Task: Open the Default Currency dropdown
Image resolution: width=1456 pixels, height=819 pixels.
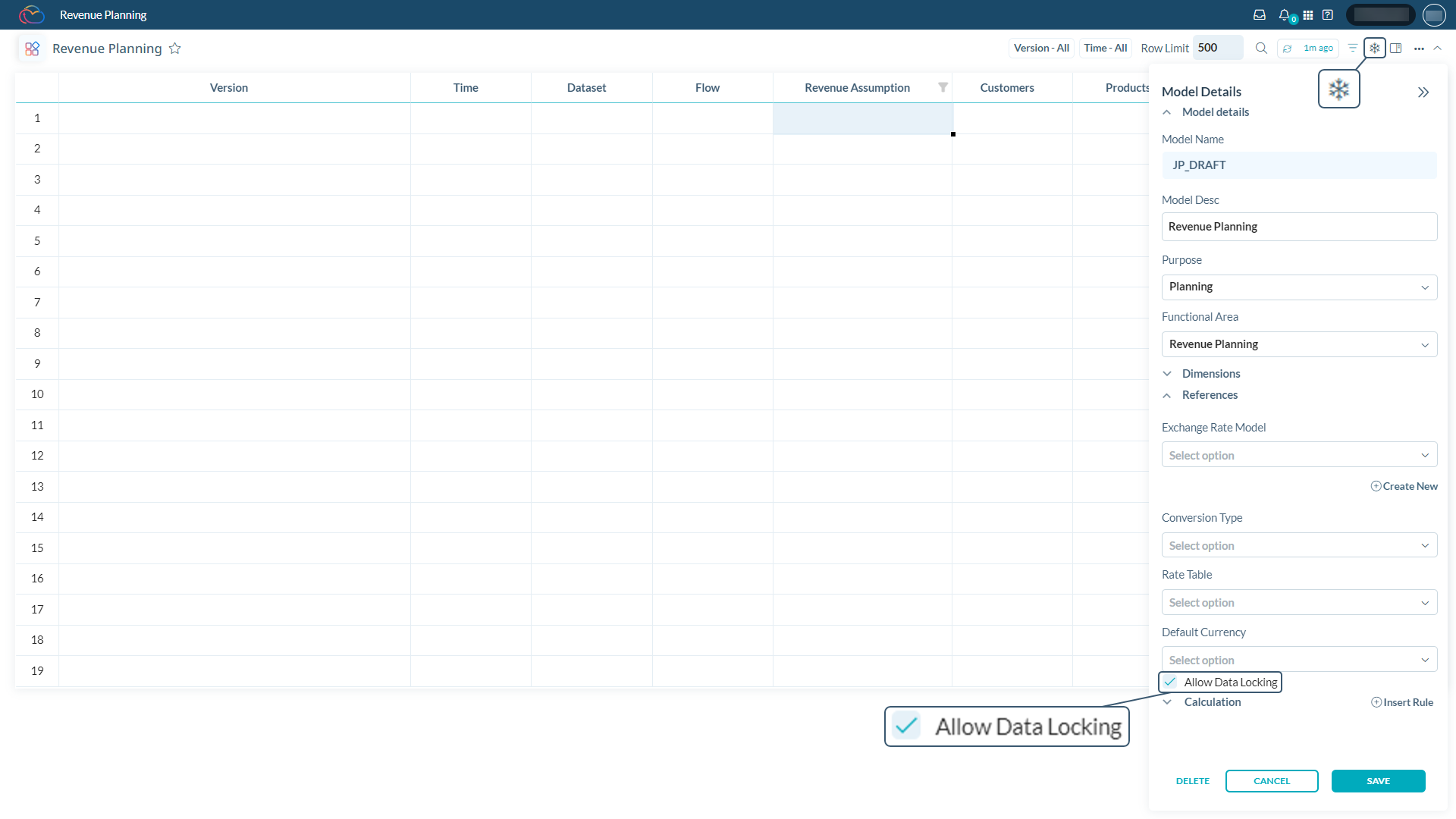Action: pos(1298,659)
